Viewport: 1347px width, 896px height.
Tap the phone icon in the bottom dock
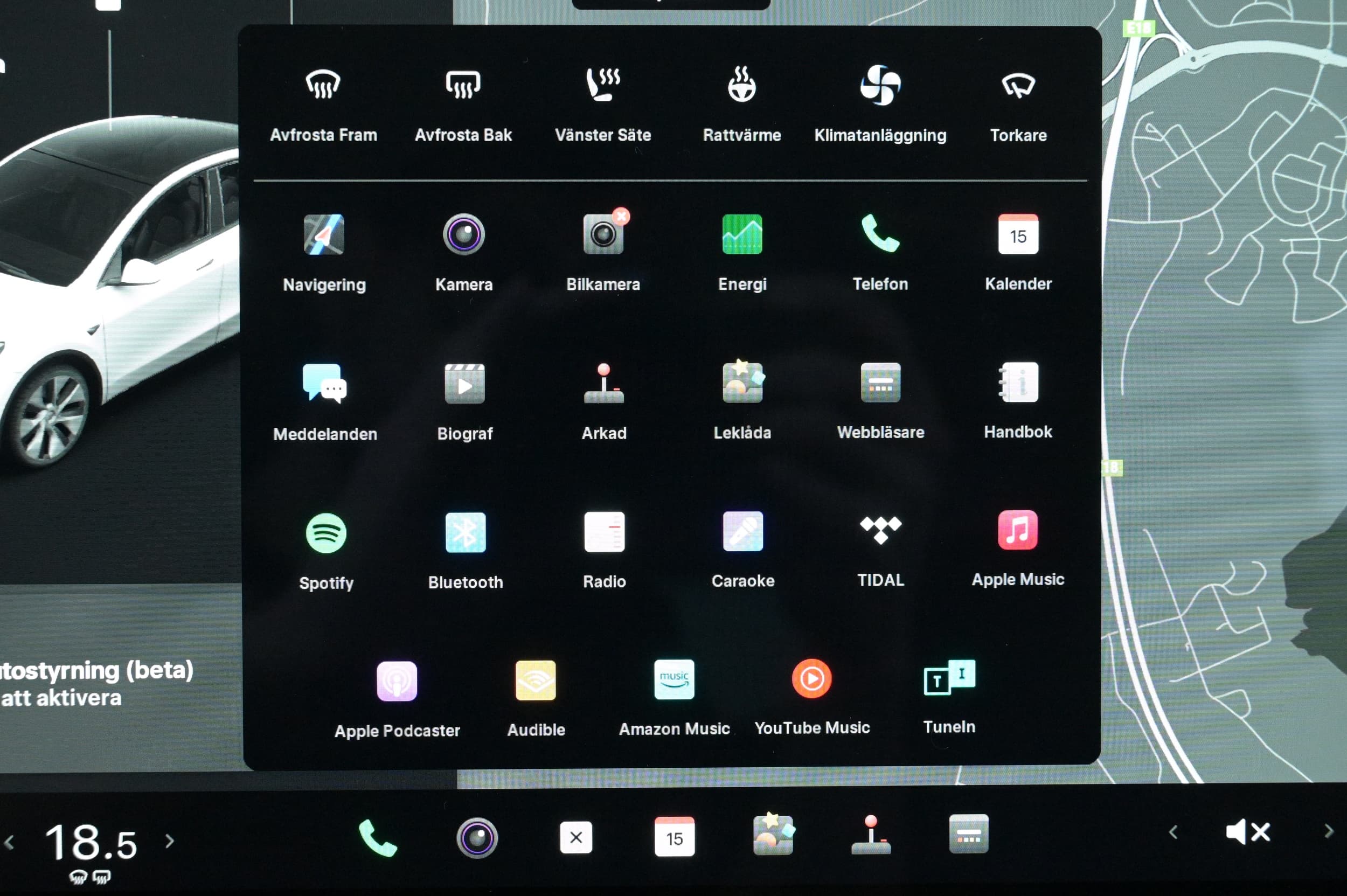click(377, 838)
